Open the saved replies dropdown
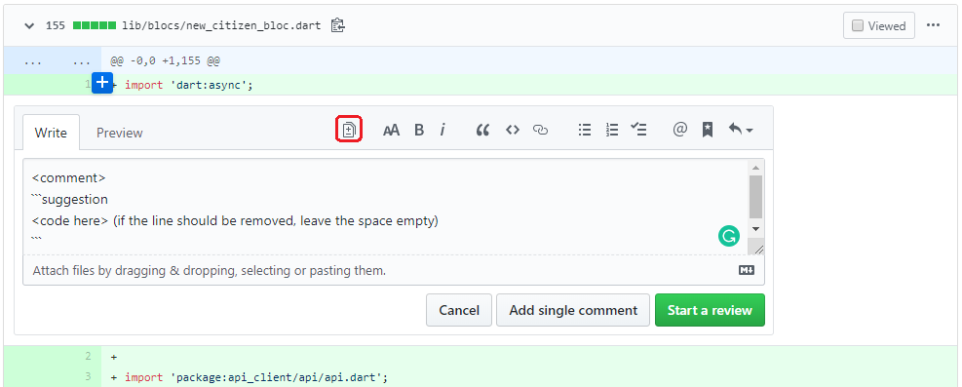The image size is (962, 387). click(741, 130)
